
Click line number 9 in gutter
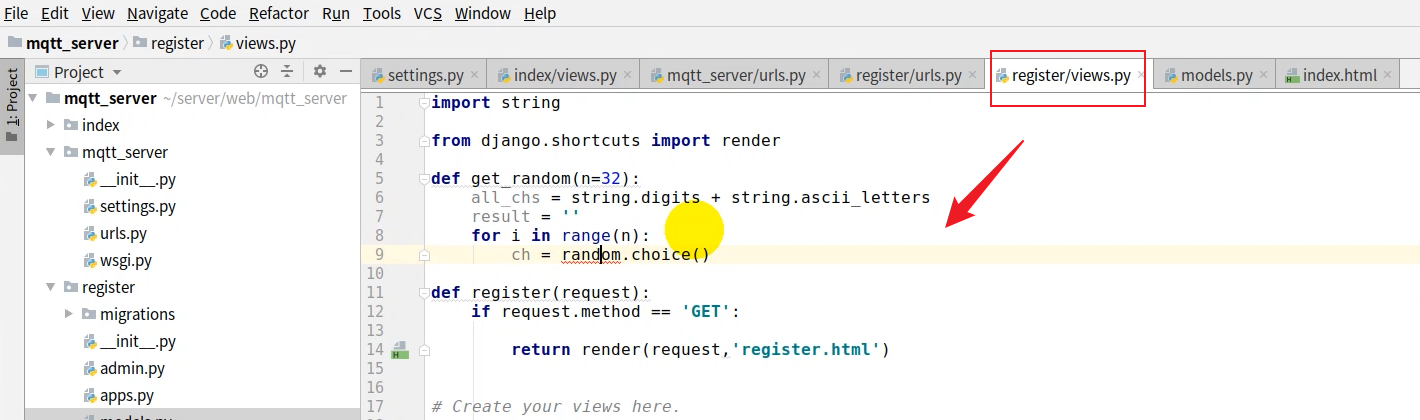[378, 255]
